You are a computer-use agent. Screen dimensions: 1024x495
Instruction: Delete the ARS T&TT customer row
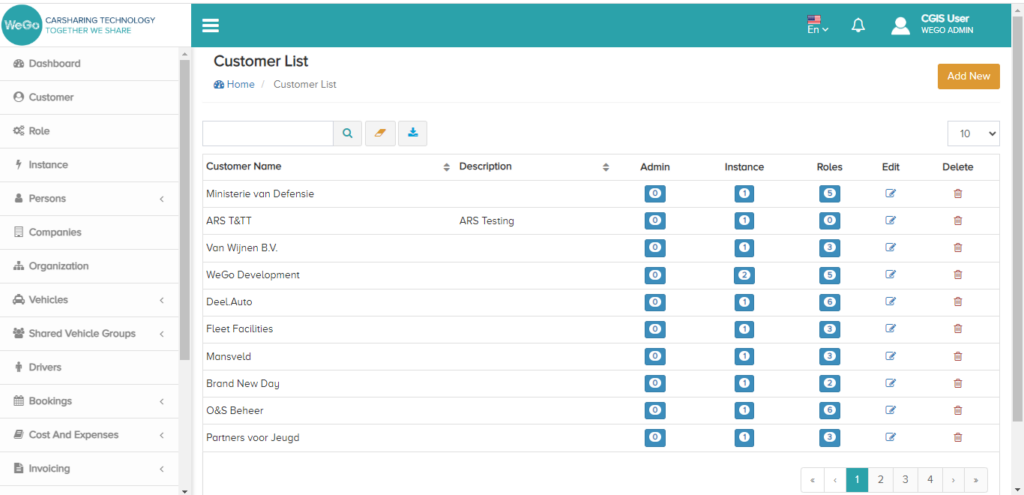(x=957, y=221)
